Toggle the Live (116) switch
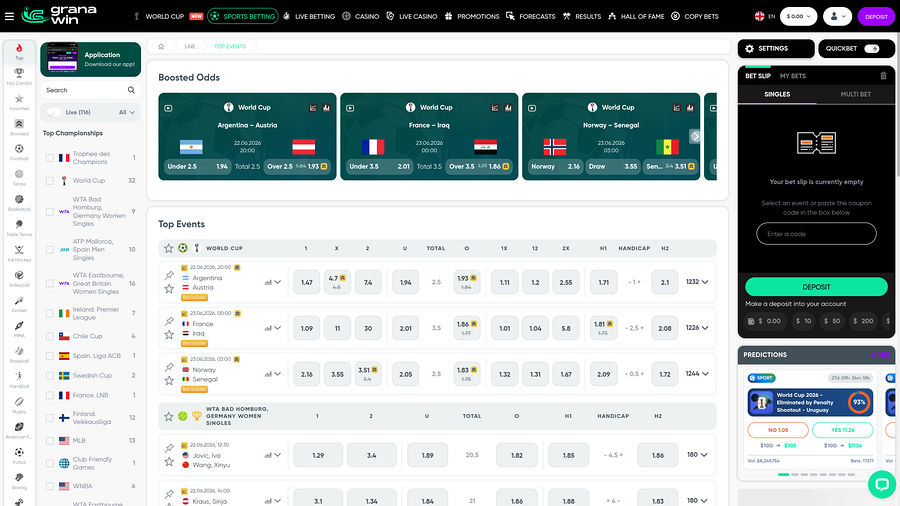 coord(53,112)
